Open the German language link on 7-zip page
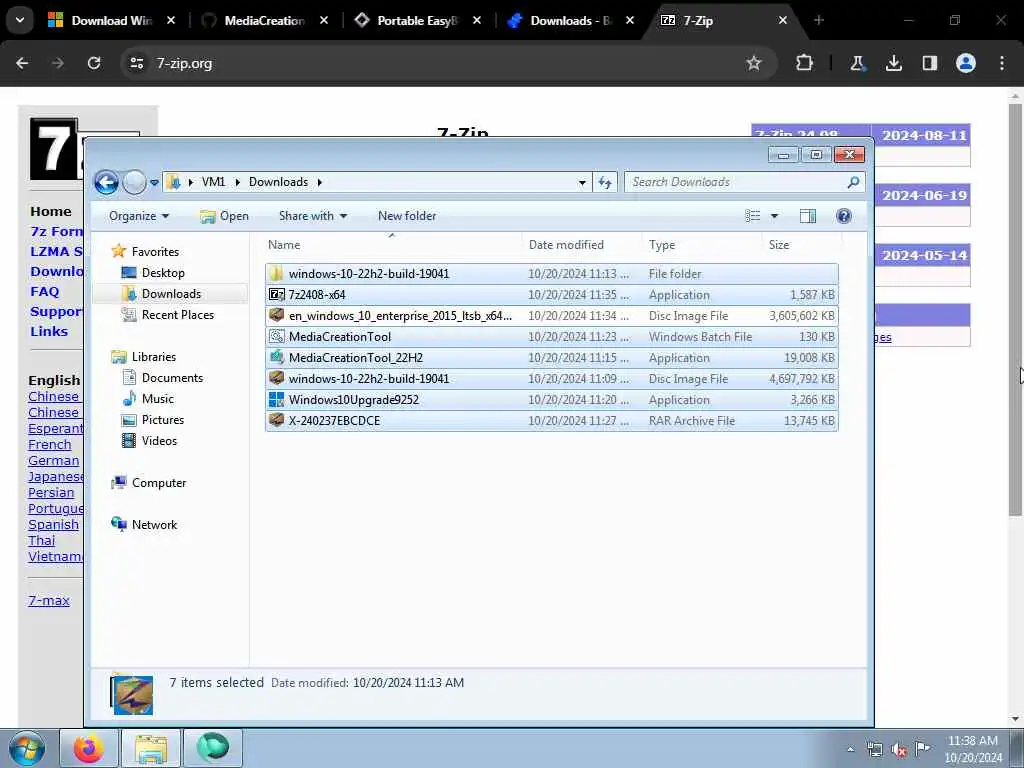Screen dimensions: 1024x768 54,460
